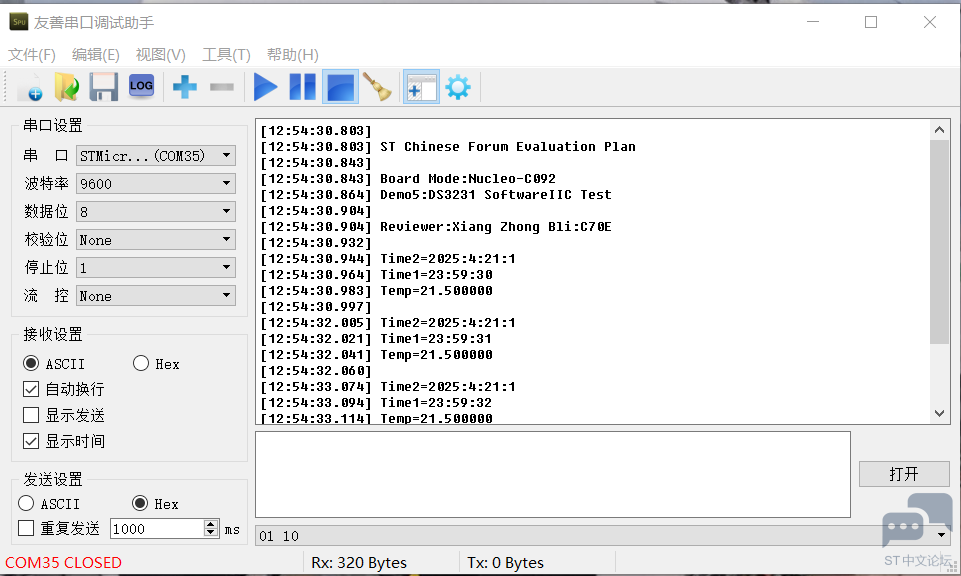Toggle the LOG recording icon
The image size is (961, 576).
[141, 87]
